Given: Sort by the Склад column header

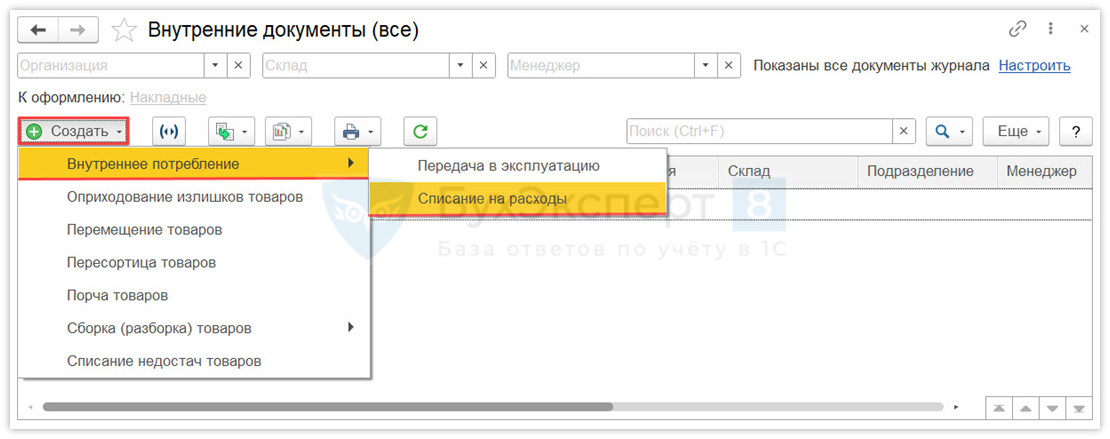Looking at the screenshot, I should [x=789, y=171].
